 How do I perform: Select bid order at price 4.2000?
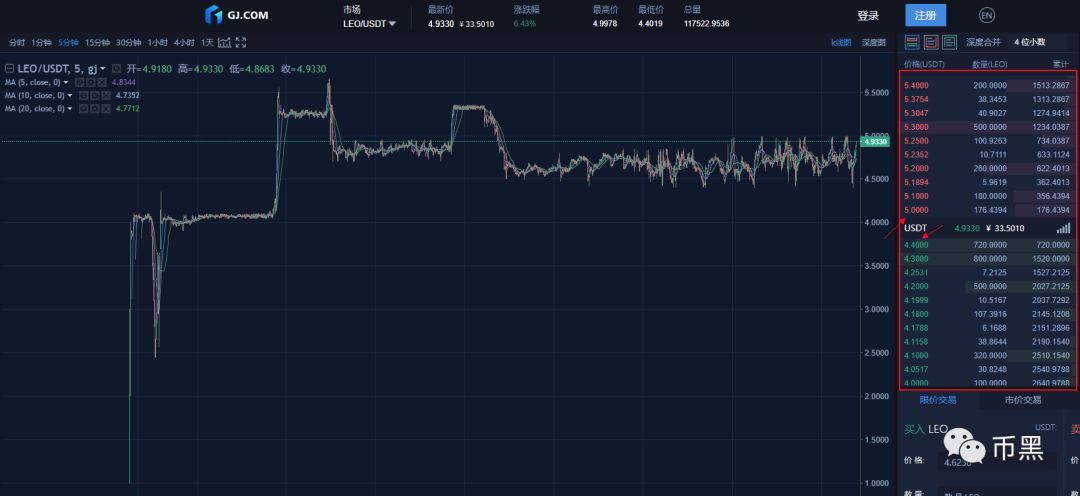988,286
